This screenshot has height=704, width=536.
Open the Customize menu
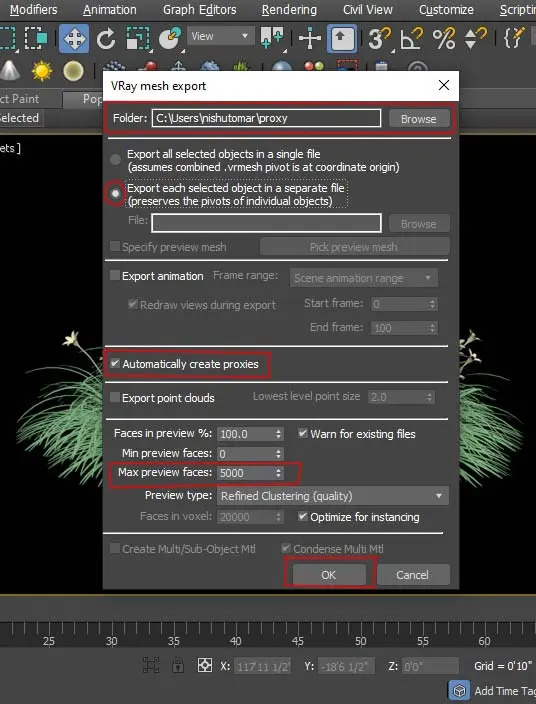point(446,9)
